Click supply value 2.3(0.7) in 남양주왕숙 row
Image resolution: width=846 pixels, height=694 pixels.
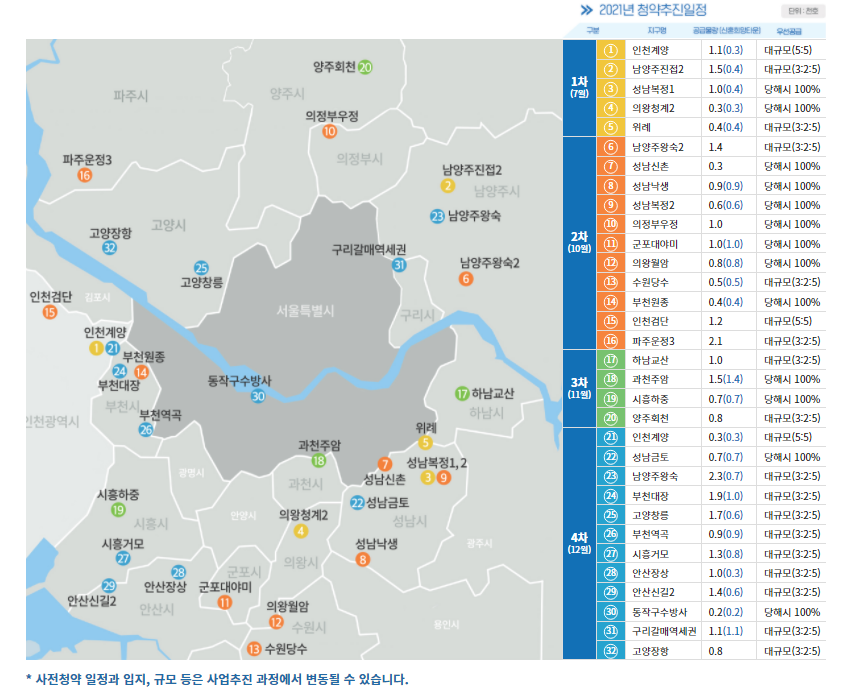click(x=725, y=476)
